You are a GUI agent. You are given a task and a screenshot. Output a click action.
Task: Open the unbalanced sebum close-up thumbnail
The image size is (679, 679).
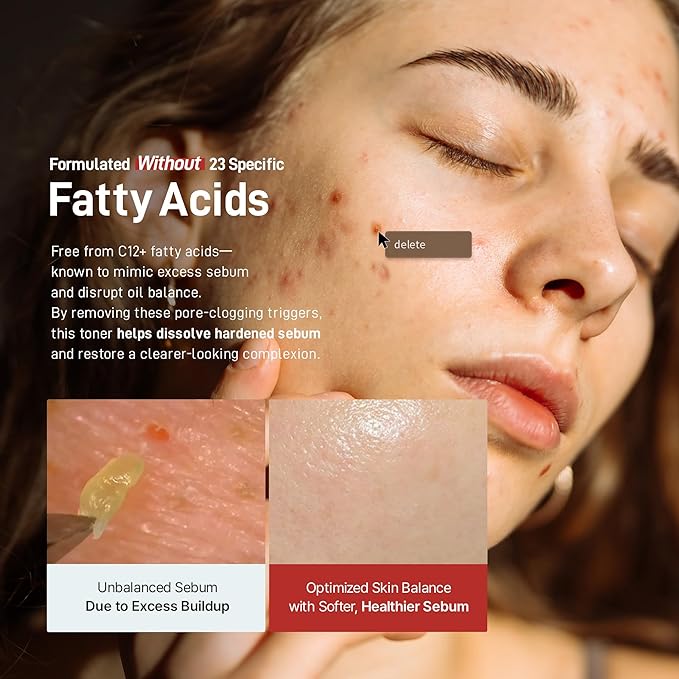156,482
